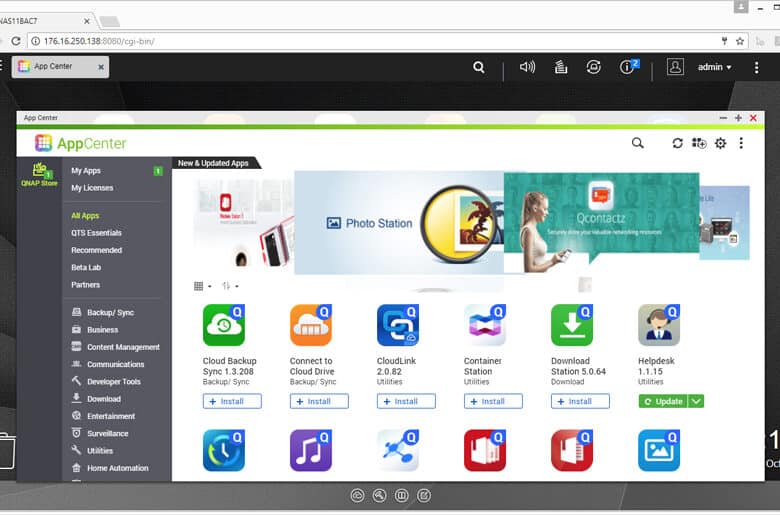Click the blue picture frame app icon
Image resolution: width=780 pixels, height=515 pixels.
[659, 450]
